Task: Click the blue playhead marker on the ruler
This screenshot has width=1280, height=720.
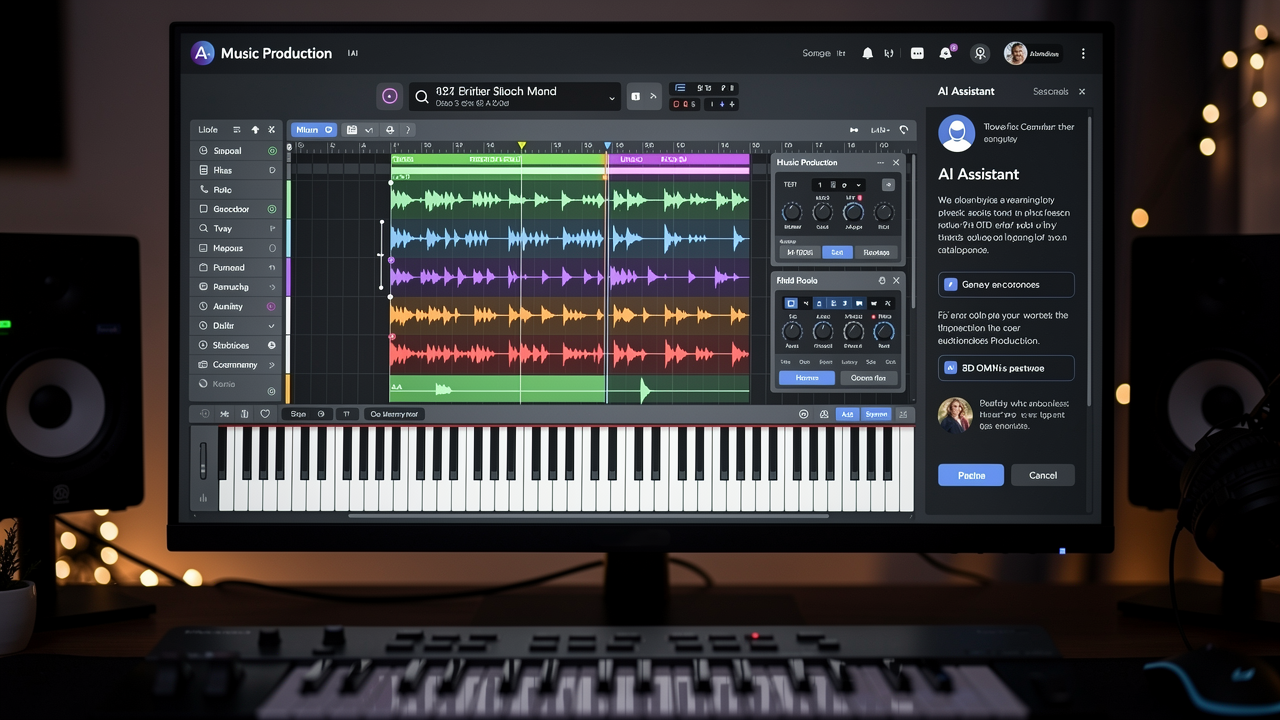Action: click(607, 146)
